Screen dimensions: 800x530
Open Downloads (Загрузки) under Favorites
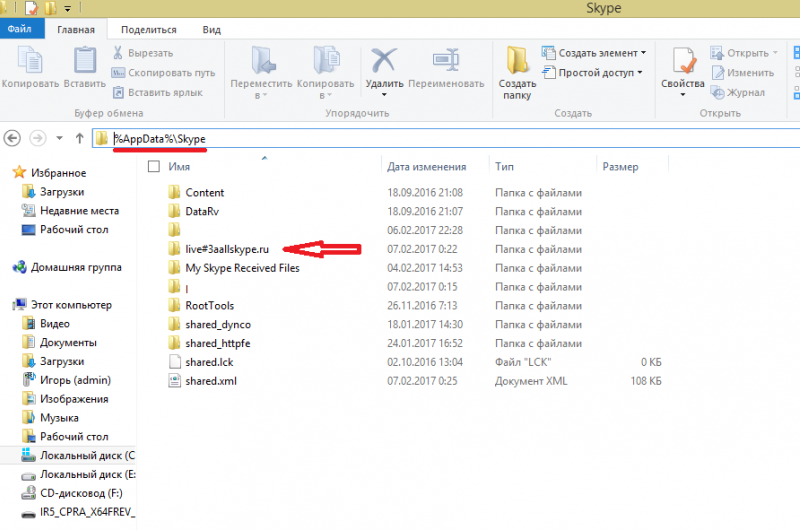pos(62,192)
